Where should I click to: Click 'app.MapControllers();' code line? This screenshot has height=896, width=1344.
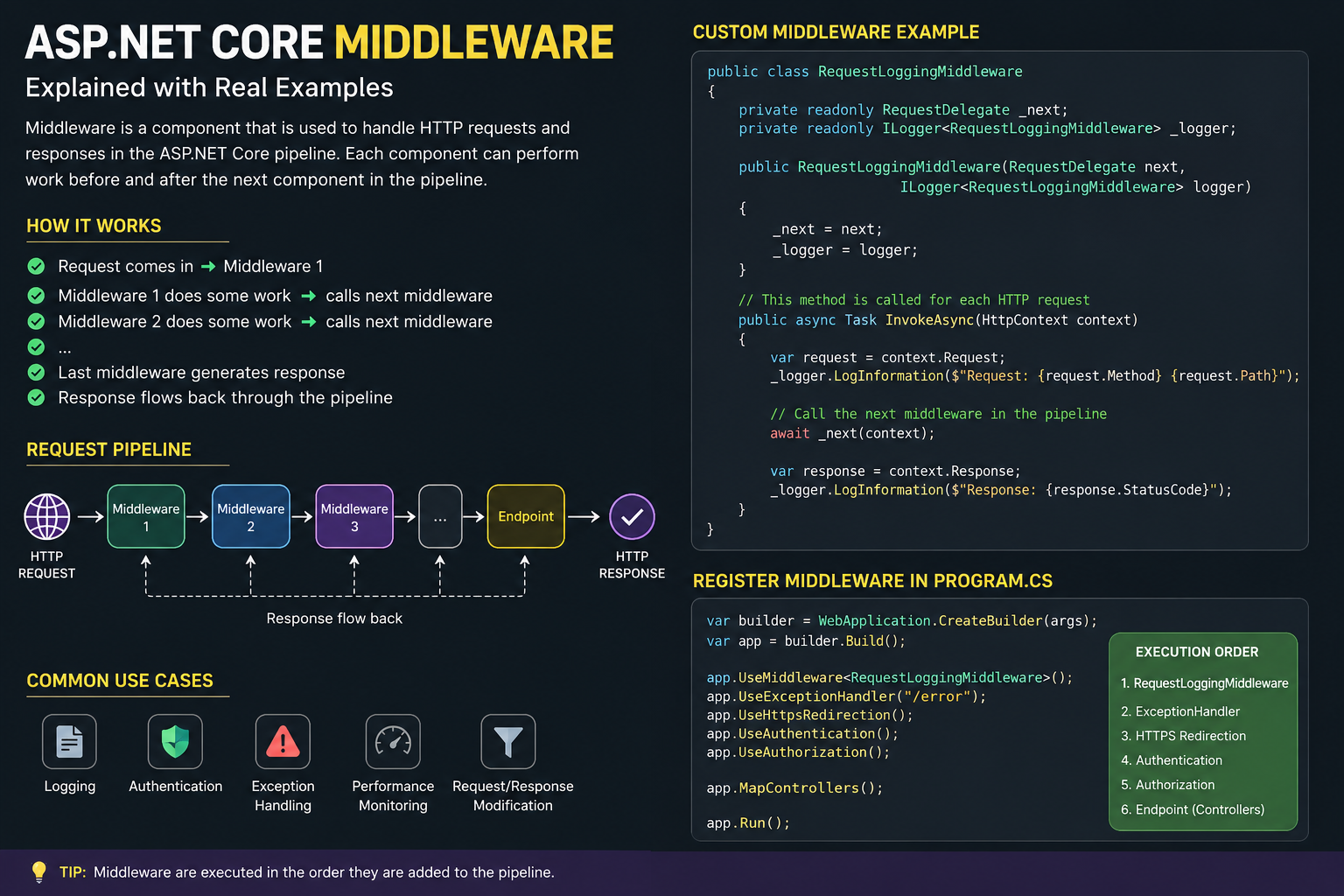794,788
